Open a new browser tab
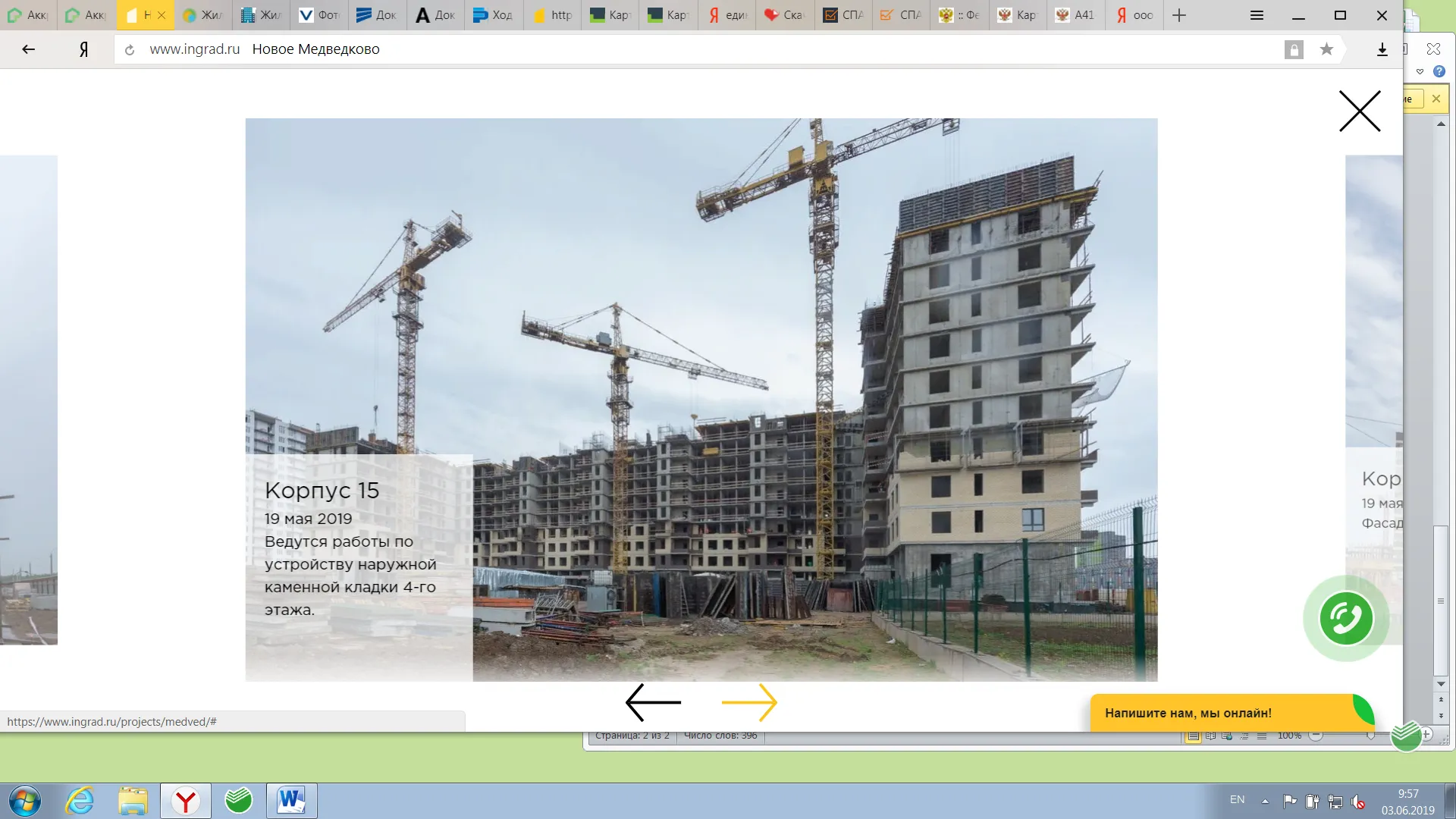The width and height of the screenshot is (1456, 819). click(1178, 15)
